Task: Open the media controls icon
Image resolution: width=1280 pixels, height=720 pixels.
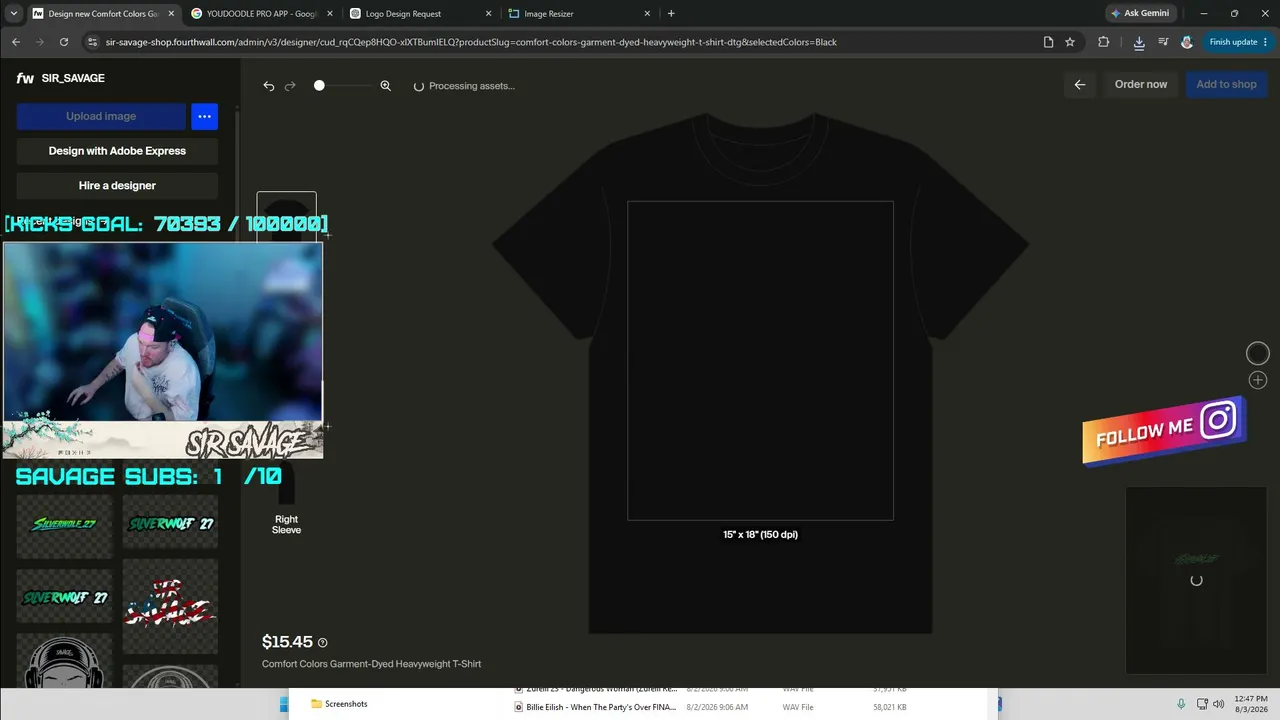Action: click(x=1163, y=42)
